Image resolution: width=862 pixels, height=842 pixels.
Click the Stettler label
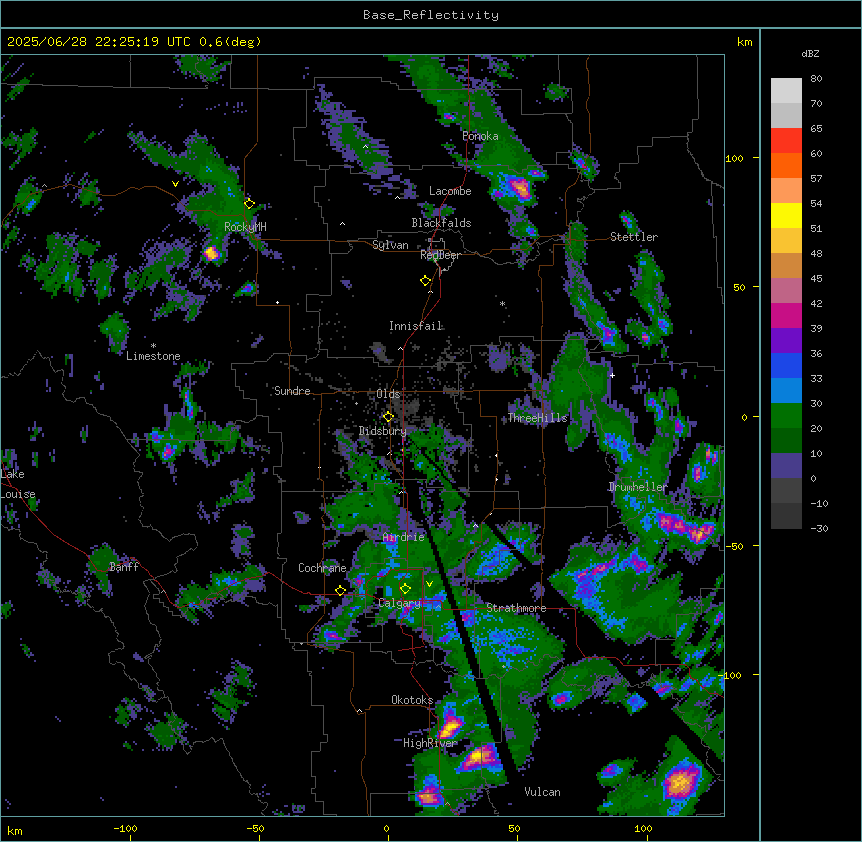[634, 237]
